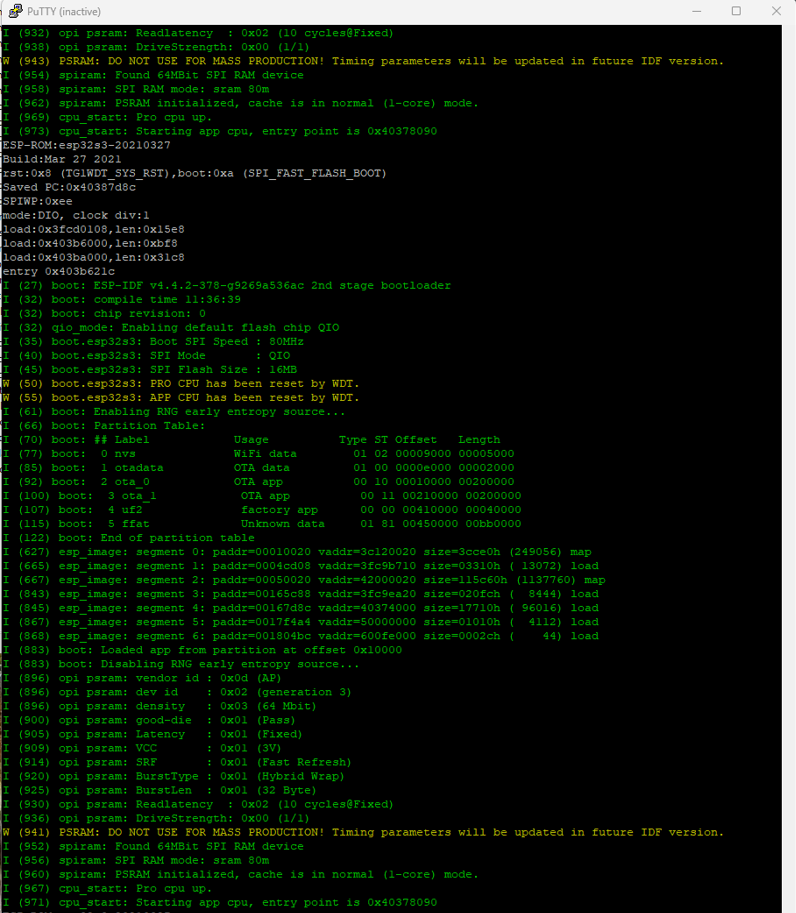This screenshot has width=796, height=913.
Task: Select 'load:0x403ba000,len:0x31c8'
Action: click(x=94, y=257)
